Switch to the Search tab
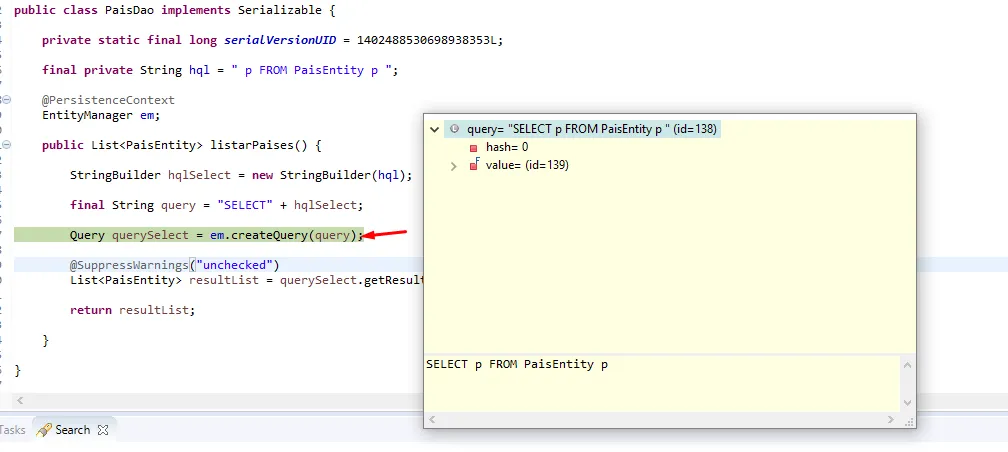The height and width of the screenshot is (452, 1008). point(72,430)
